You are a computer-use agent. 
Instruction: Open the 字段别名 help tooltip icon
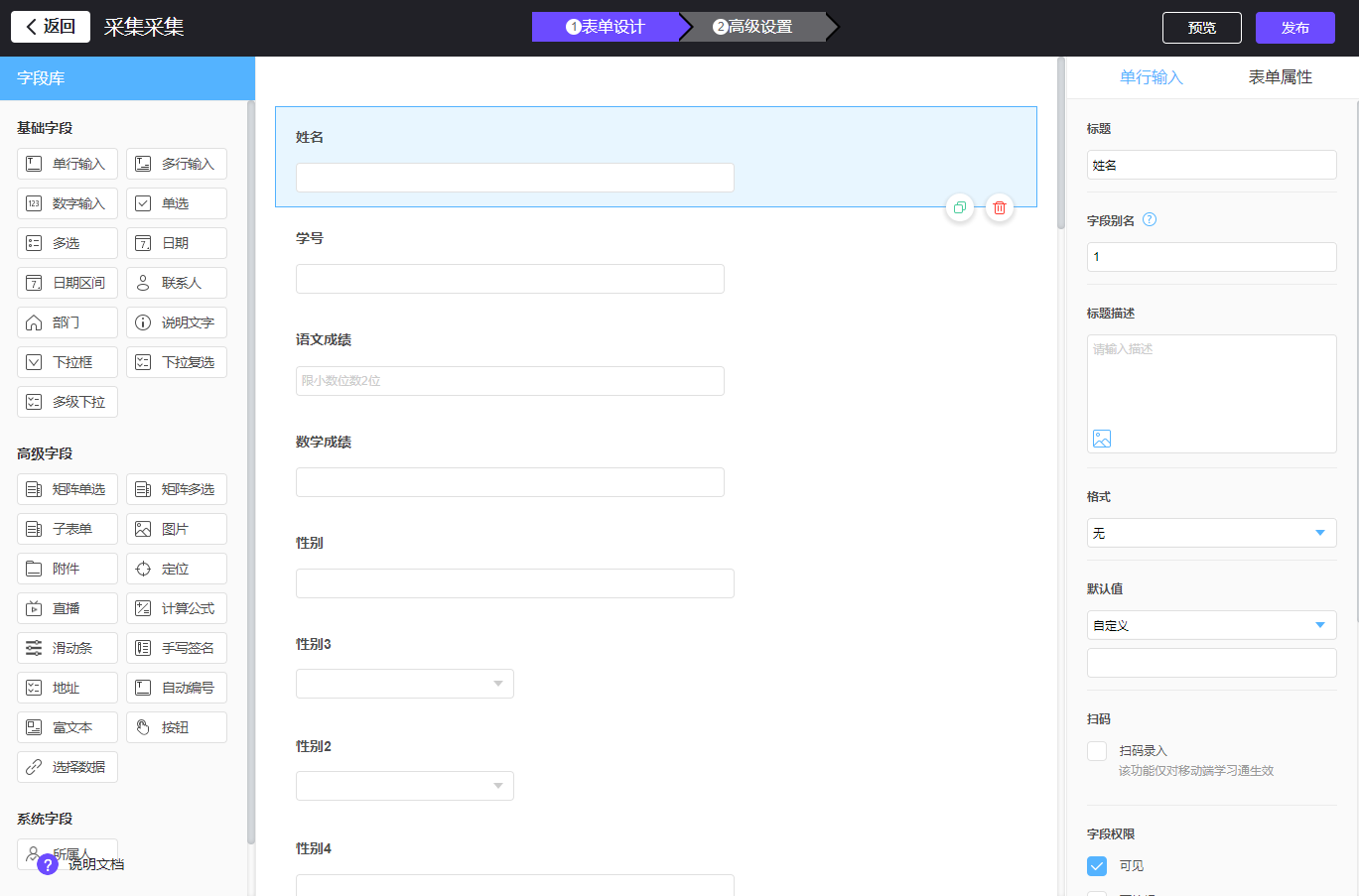pos(1150,220)
